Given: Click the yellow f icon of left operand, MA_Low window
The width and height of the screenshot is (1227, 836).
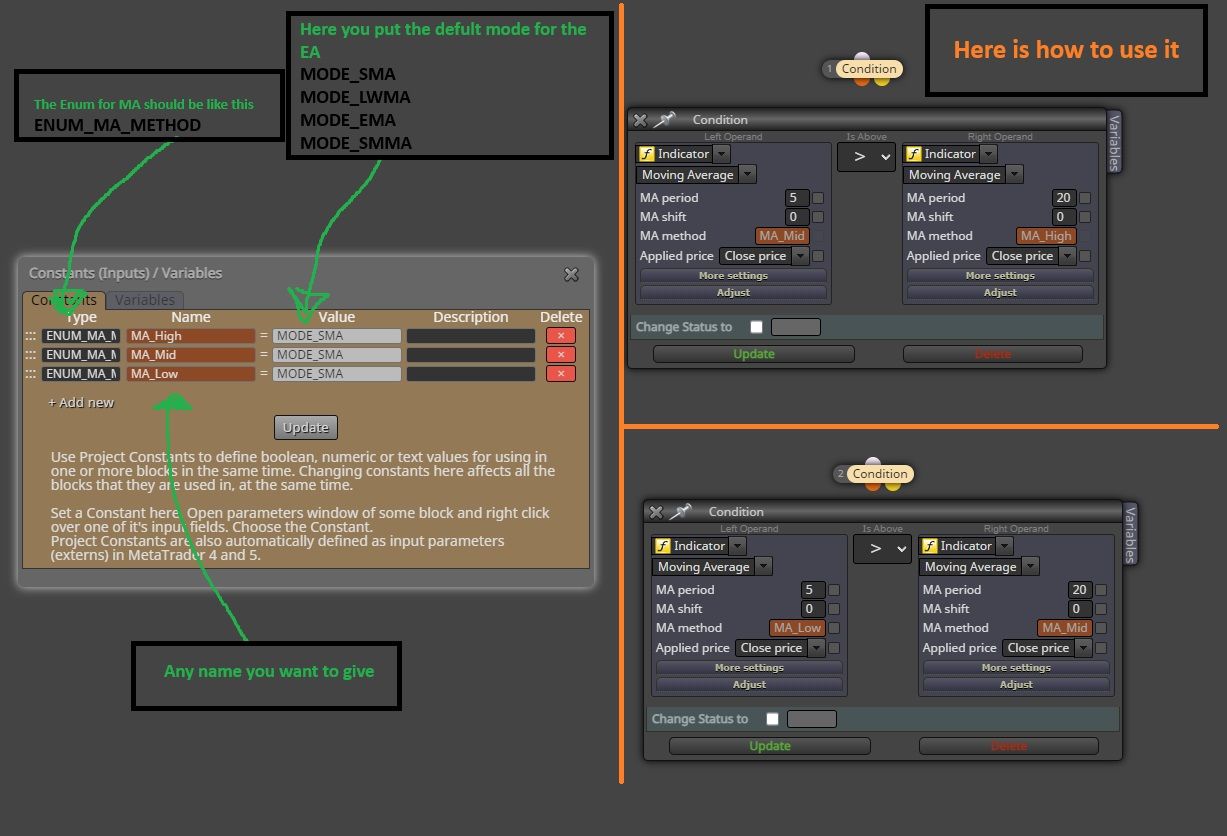Looking at the screenshot, I should pyautogui.click(x=662, y=546).
